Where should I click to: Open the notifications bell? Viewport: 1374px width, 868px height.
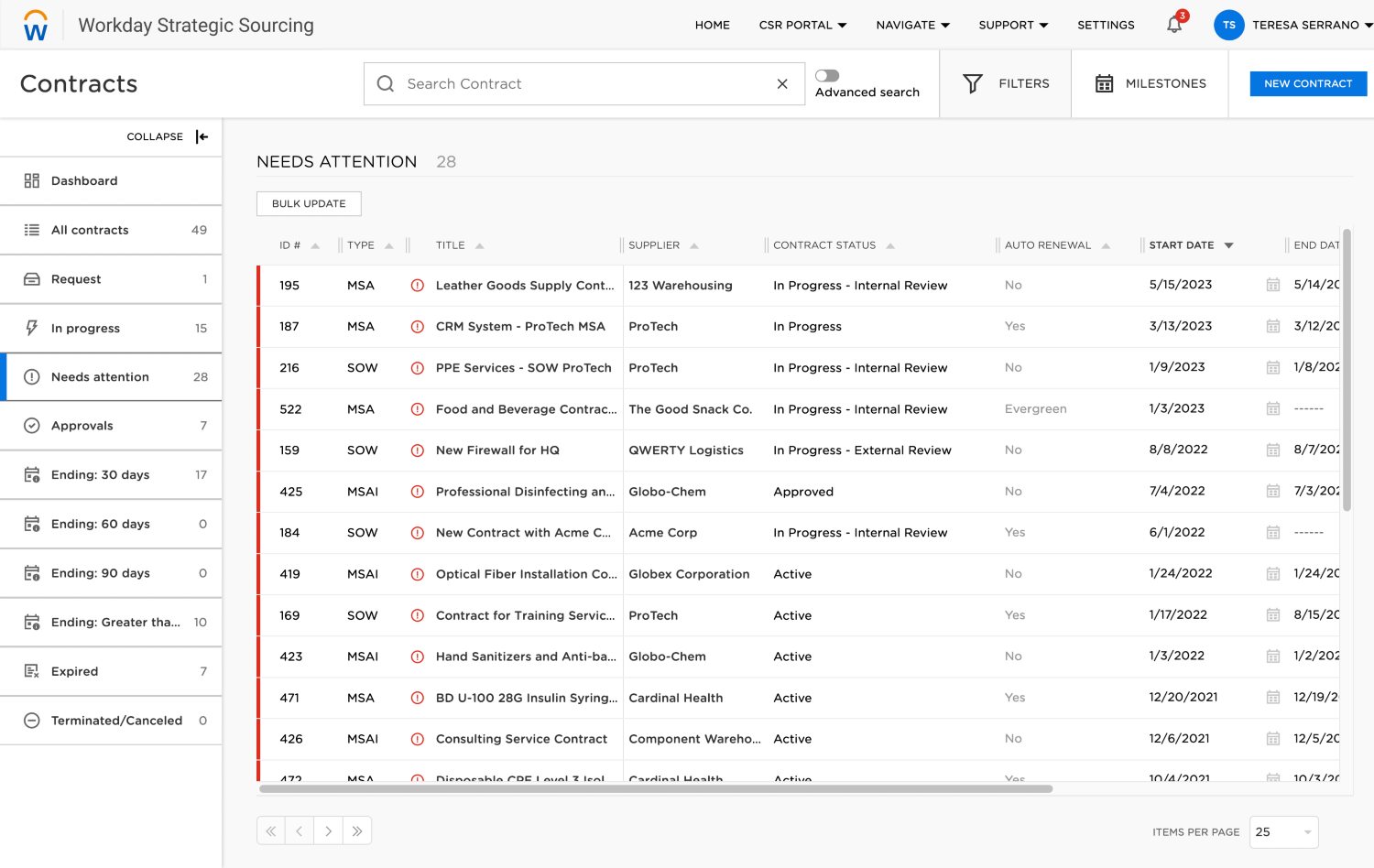[1173, 25]
